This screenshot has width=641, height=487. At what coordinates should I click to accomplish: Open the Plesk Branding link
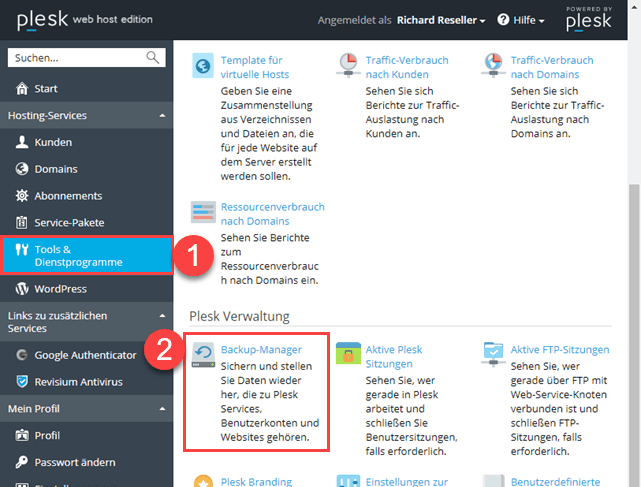(256, 482)
